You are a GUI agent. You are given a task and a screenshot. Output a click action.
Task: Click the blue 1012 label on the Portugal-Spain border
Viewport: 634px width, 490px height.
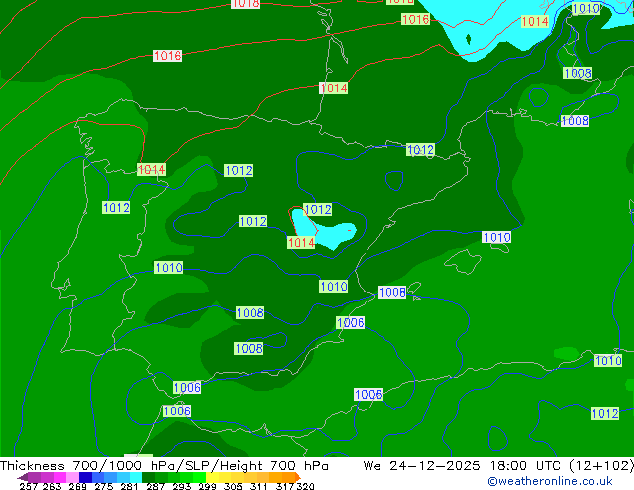(x=116, y=207)
